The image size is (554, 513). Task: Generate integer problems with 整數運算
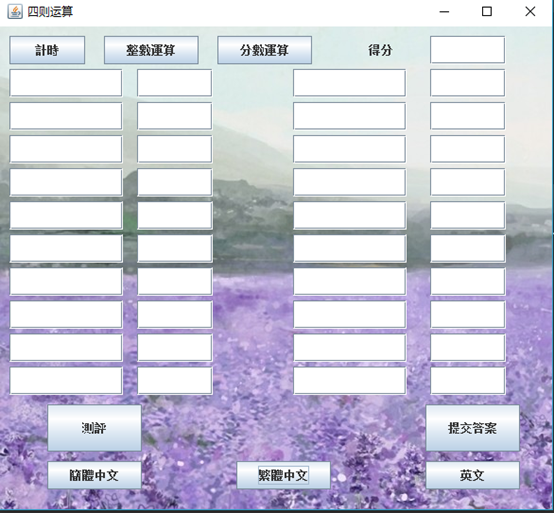pos(151,50)
